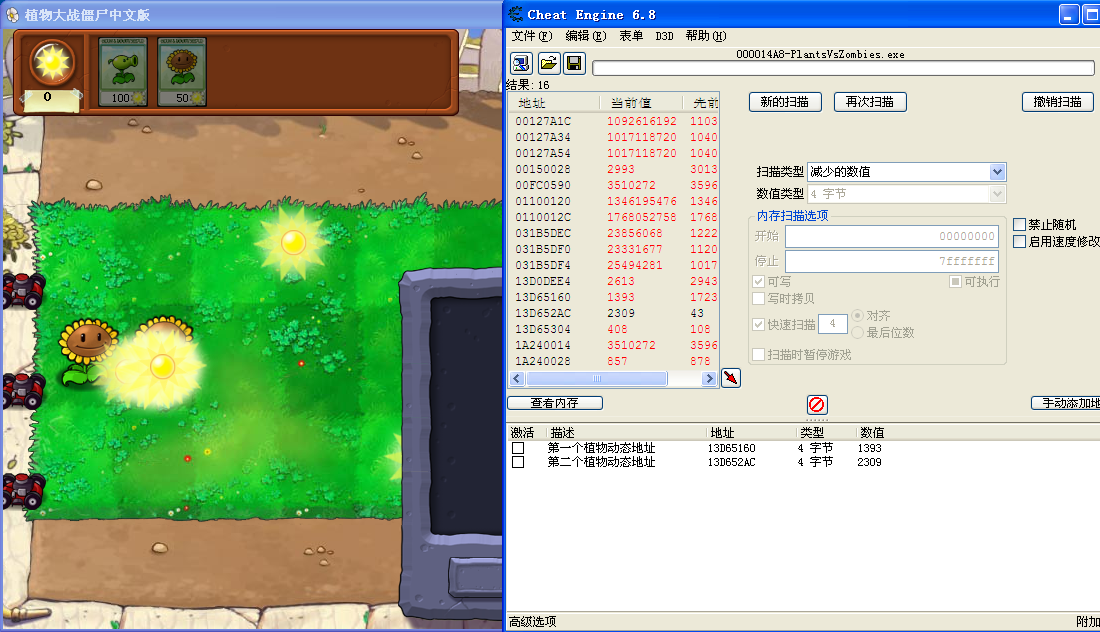Select result row with address 13D0DEE4
This screenshot has height=632, width=1100.
[614, 281]
